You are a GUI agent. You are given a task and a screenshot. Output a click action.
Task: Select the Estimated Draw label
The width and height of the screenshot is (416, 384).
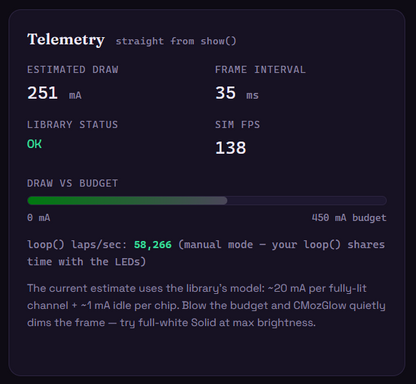[x=73, y=70]
